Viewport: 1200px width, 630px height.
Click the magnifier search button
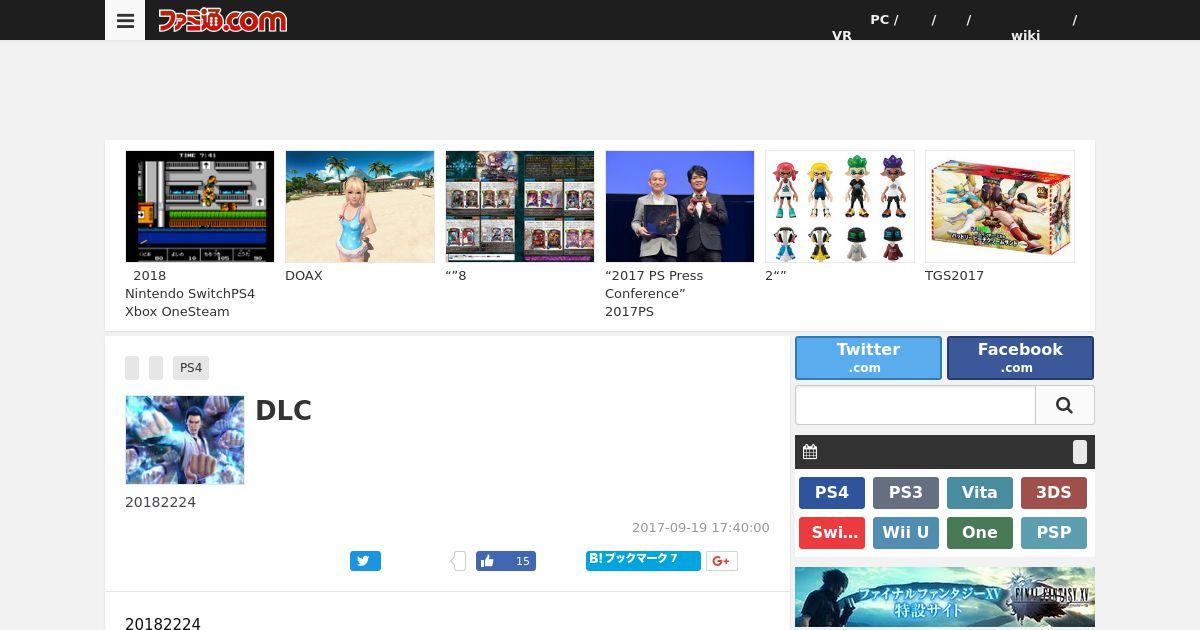pos(1064,405)
